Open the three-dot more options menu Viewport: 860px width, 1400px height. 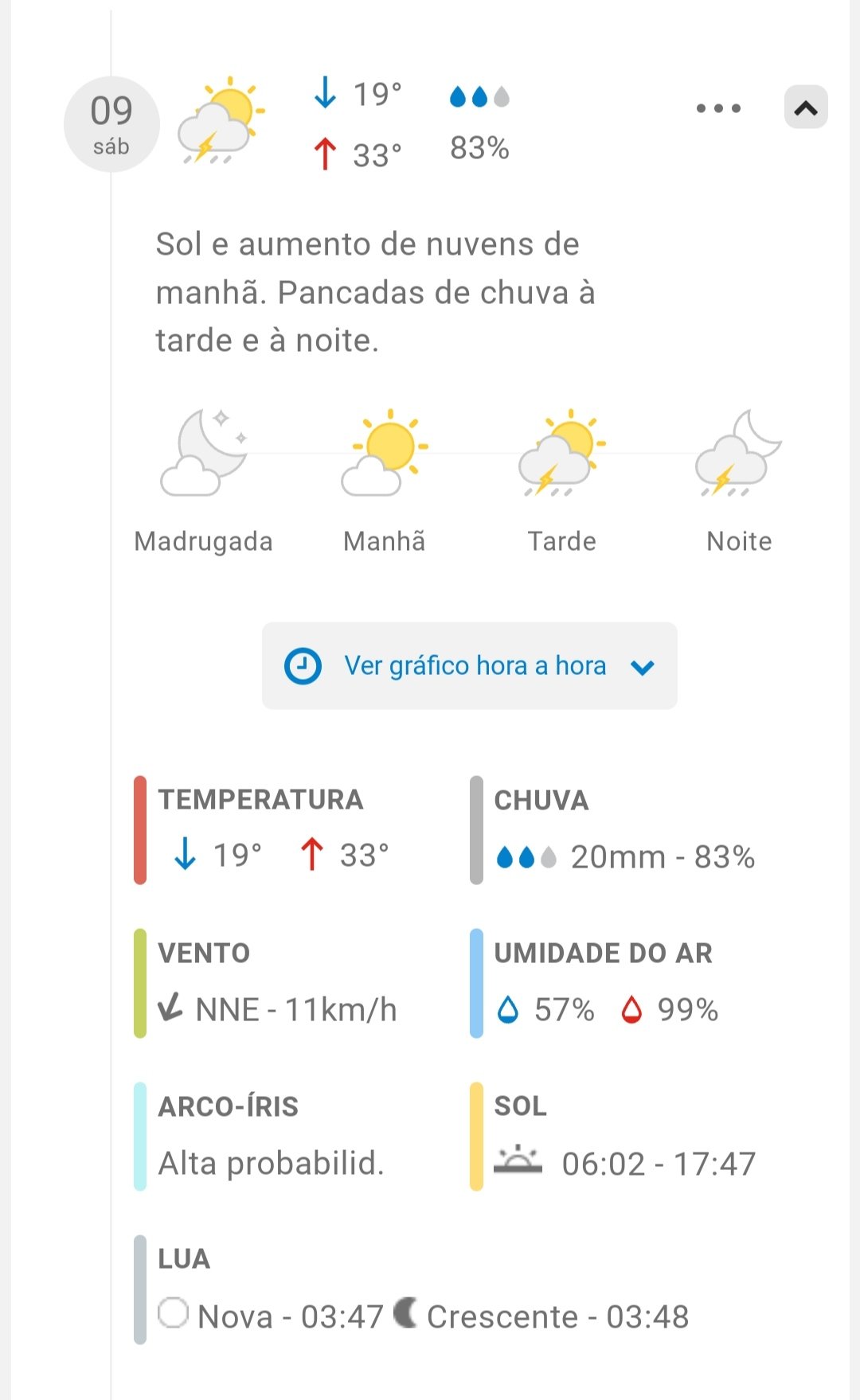[x=718, y=108]
